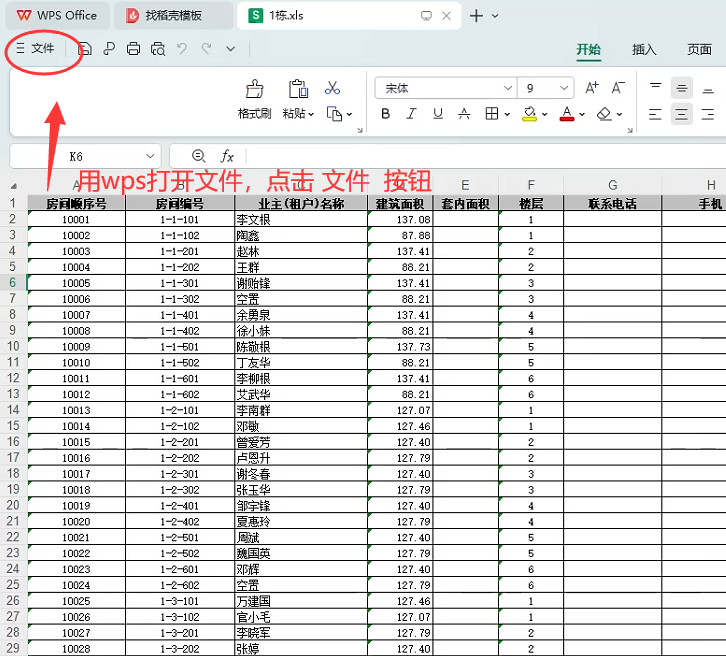Click the new tab plus button

tap(476, 15)
